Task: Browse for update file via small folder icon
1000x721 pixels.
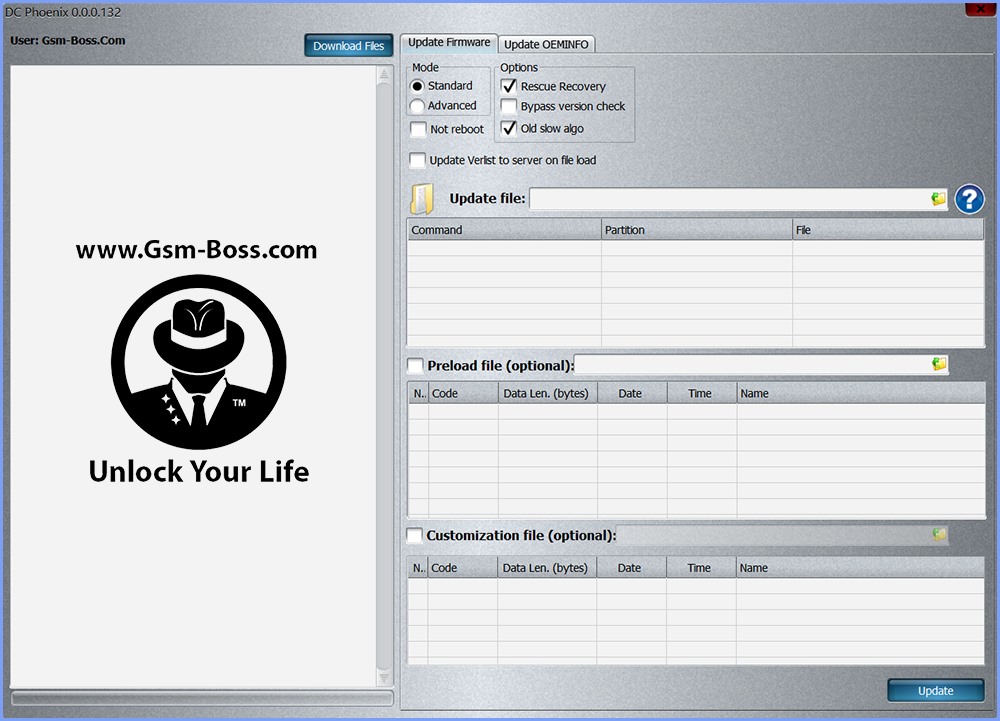Action: coord(938,199)
